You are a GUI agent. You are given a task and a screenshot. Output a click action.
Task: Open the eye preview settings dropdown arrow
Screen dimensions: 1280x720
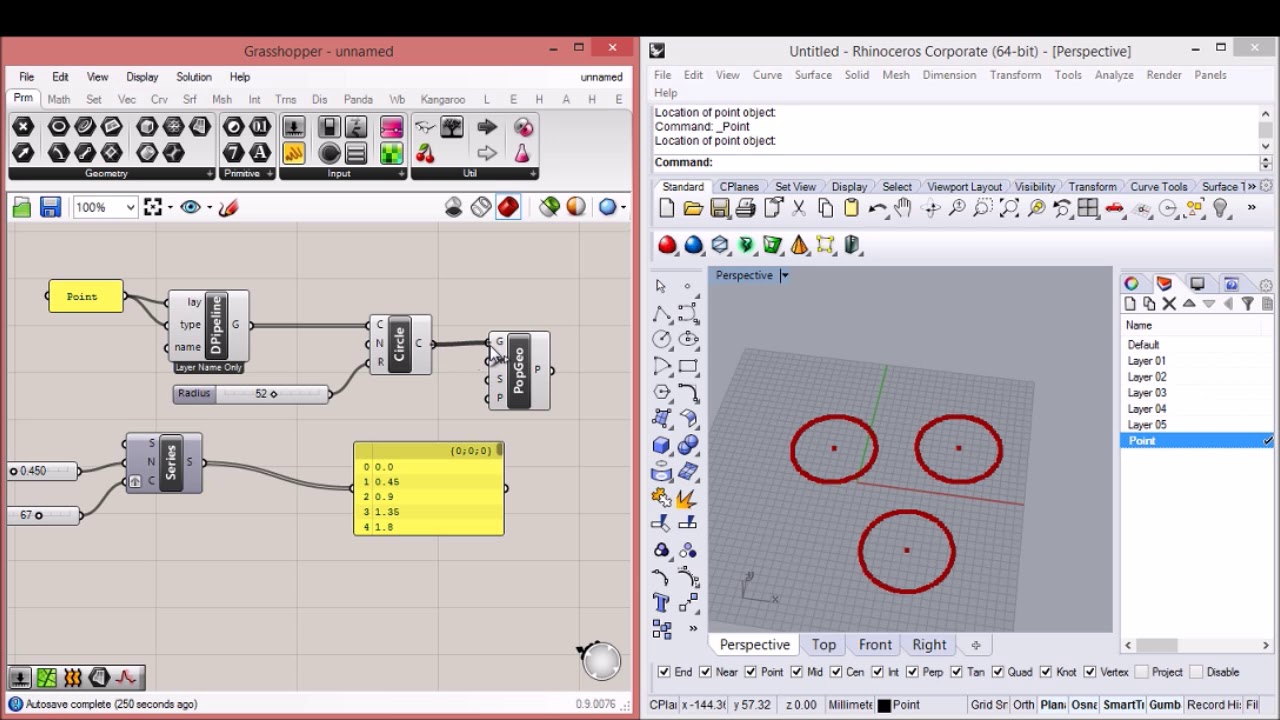(x=209, y=207)
